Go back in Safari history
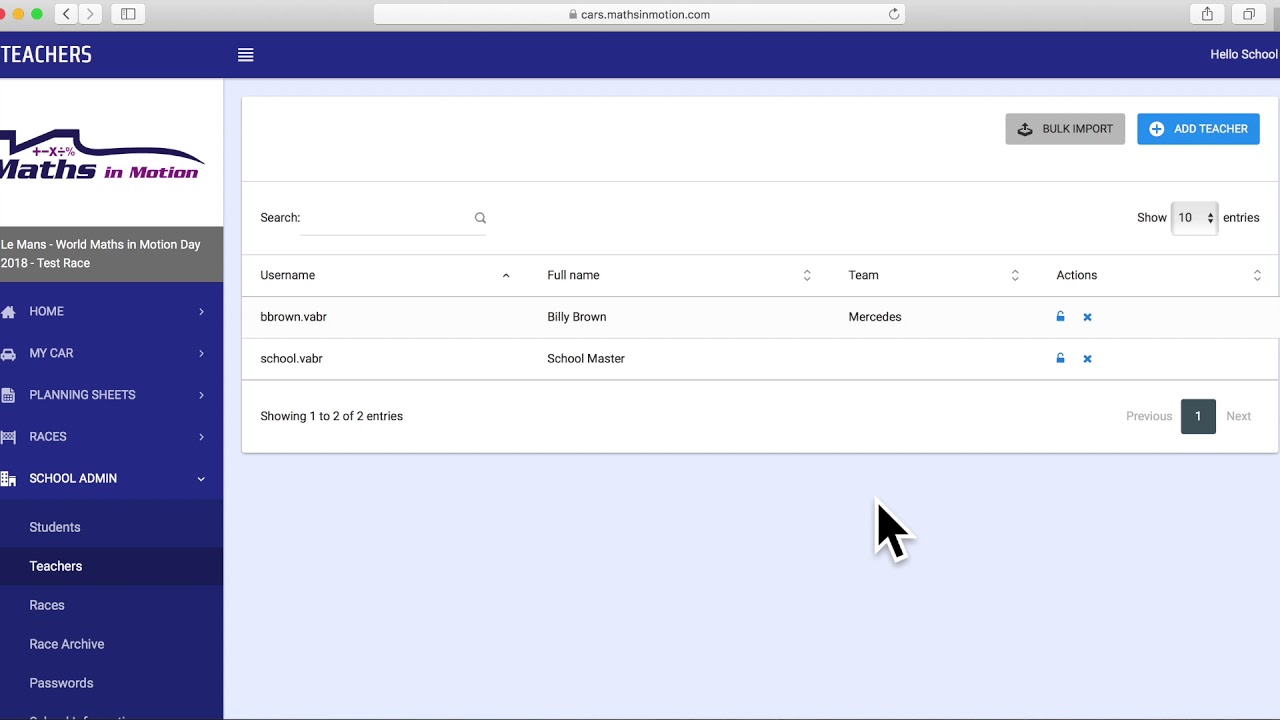This screenshot has width=1280, height=720. 66,14
